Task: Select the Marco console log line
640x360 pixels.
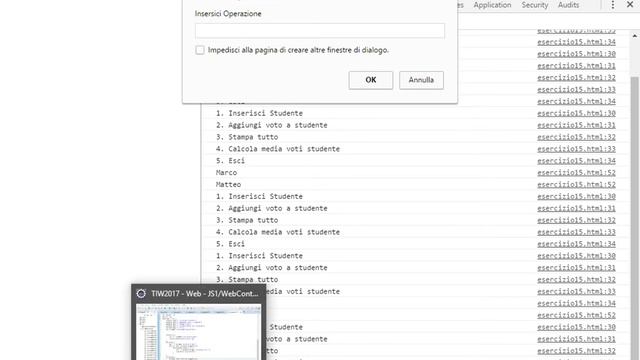Action: coord(226,173)
